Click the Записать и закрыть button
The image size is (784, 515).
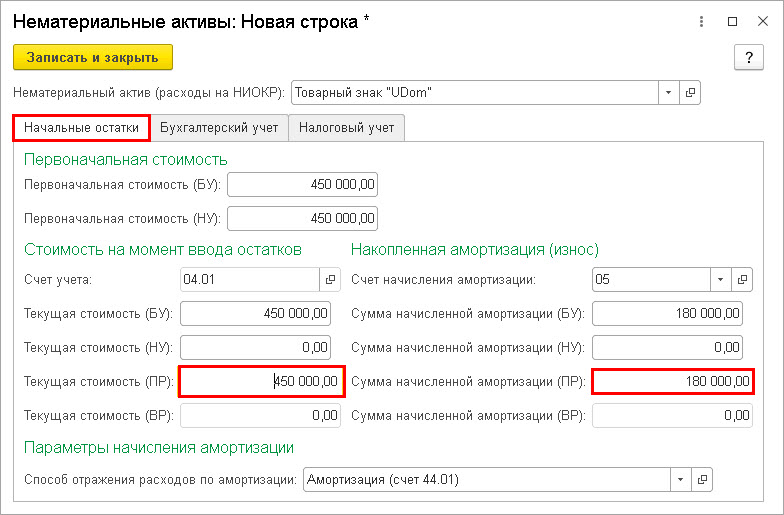tap(93, 58)
